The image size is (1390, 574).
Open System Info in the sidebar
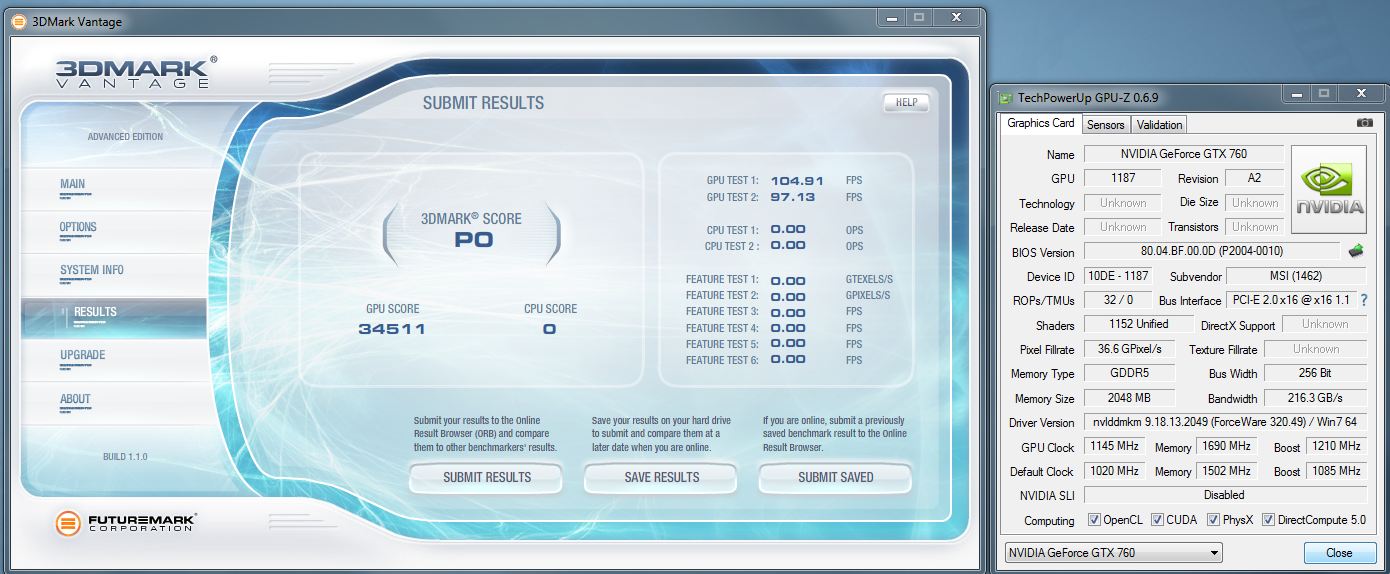click(92, 270)
